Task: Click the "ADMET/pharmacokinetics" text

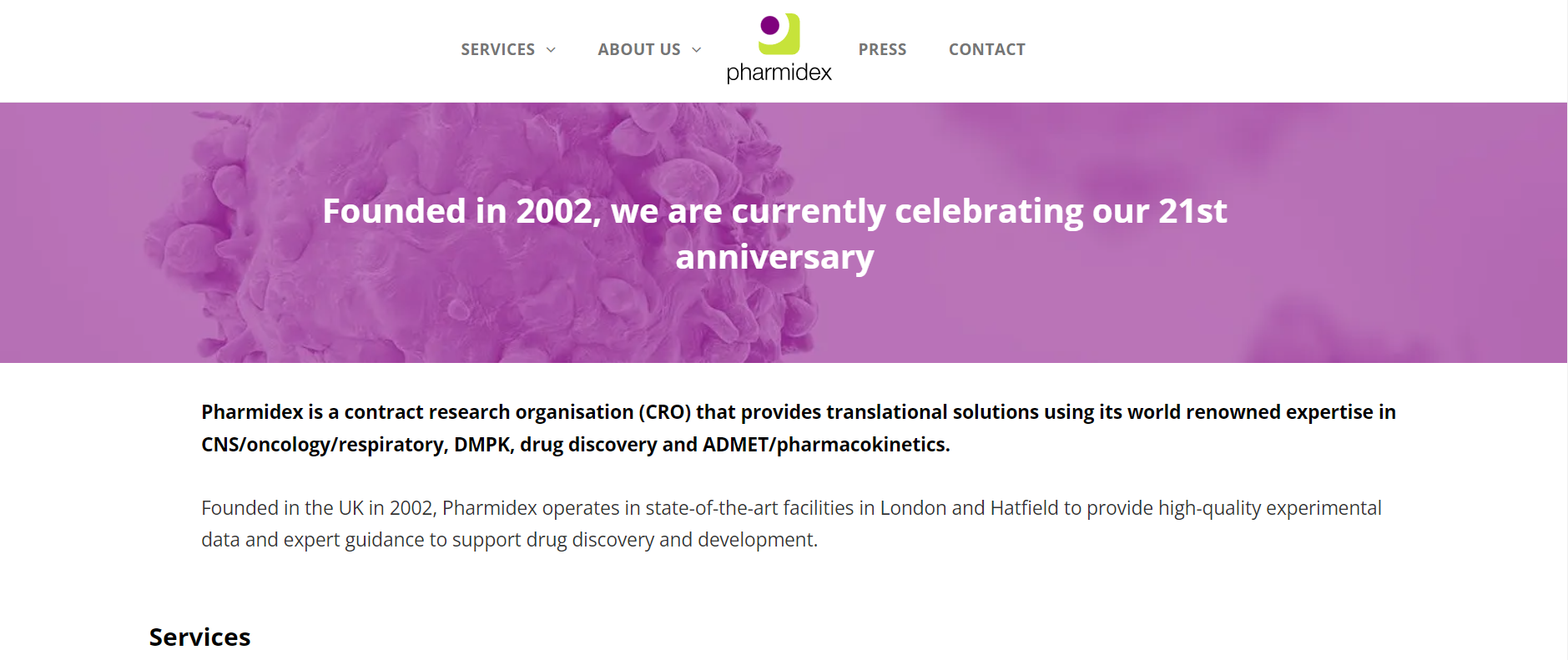Action: pos(824,445)
